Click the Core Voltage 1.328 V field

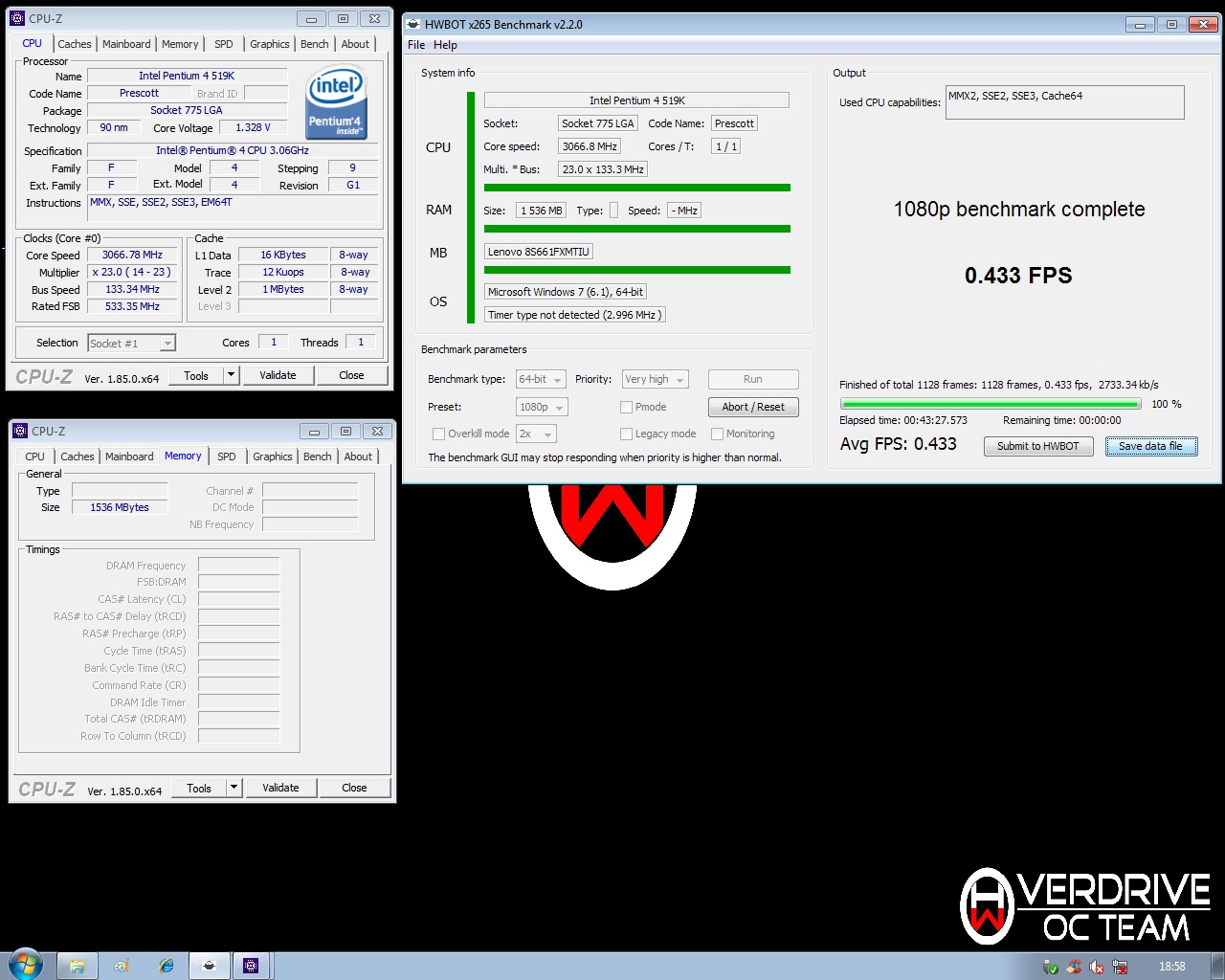point(253,127)
